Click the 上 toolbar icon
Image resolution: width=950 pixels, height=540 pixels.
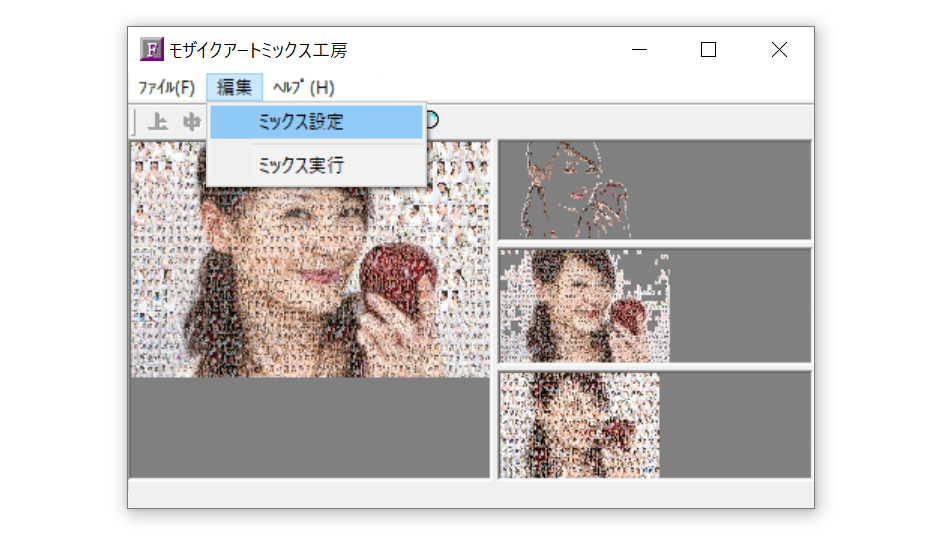(x=158, y=122)
